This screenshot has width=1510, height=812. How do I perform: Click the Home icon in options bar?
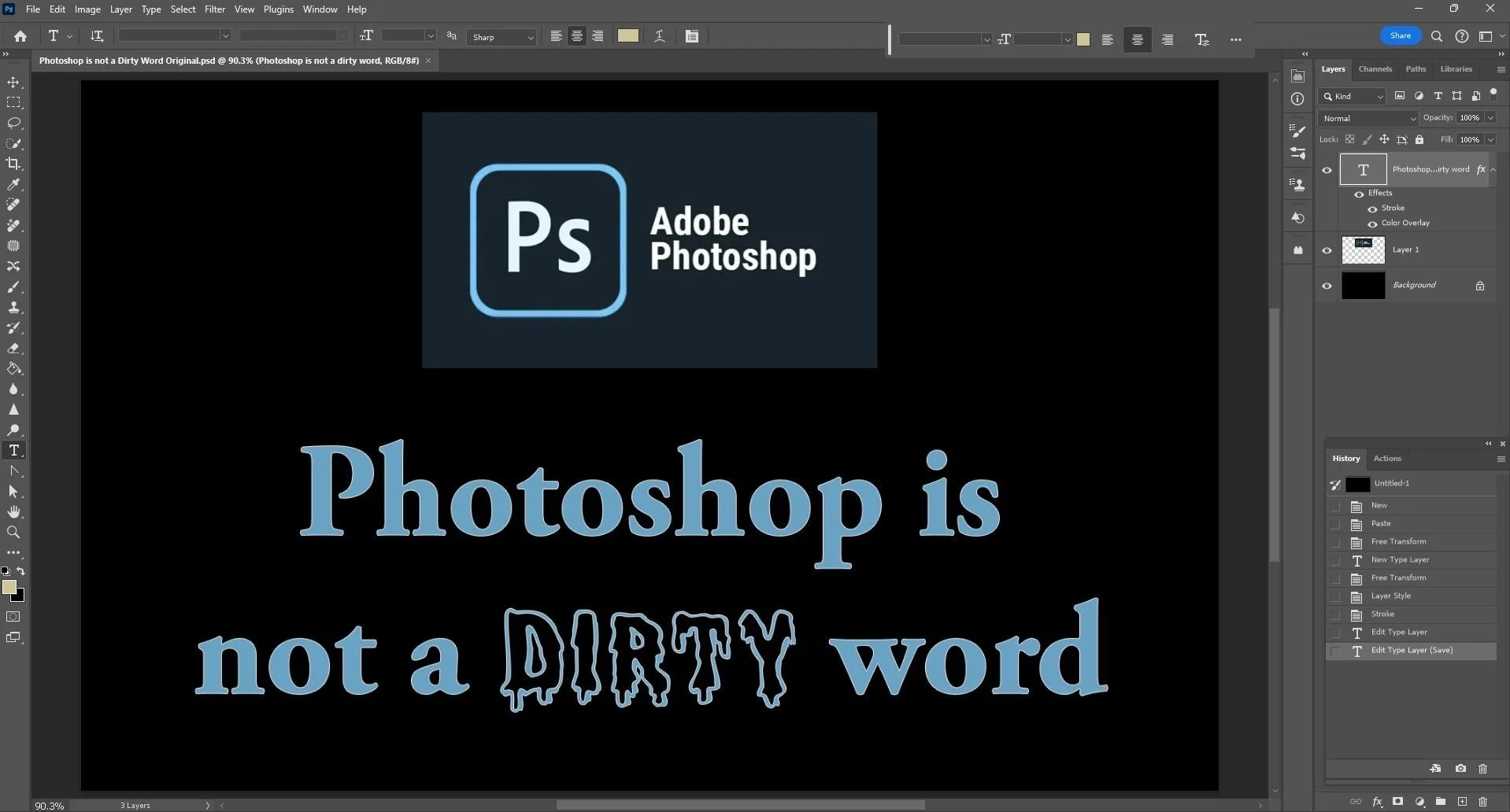coord(20,36)
